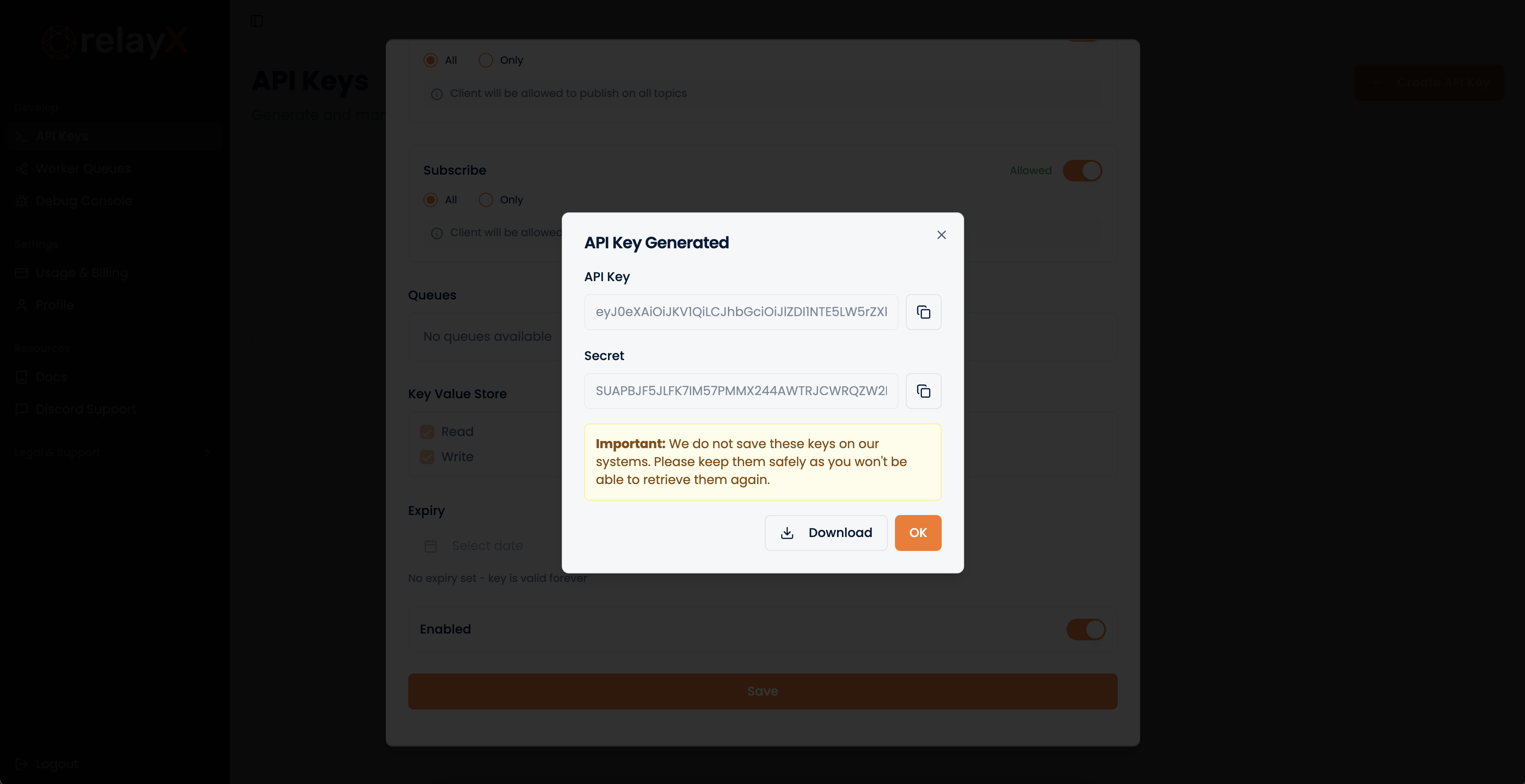Click the Save button
1525x784 pixels.
tap(762, 691)
